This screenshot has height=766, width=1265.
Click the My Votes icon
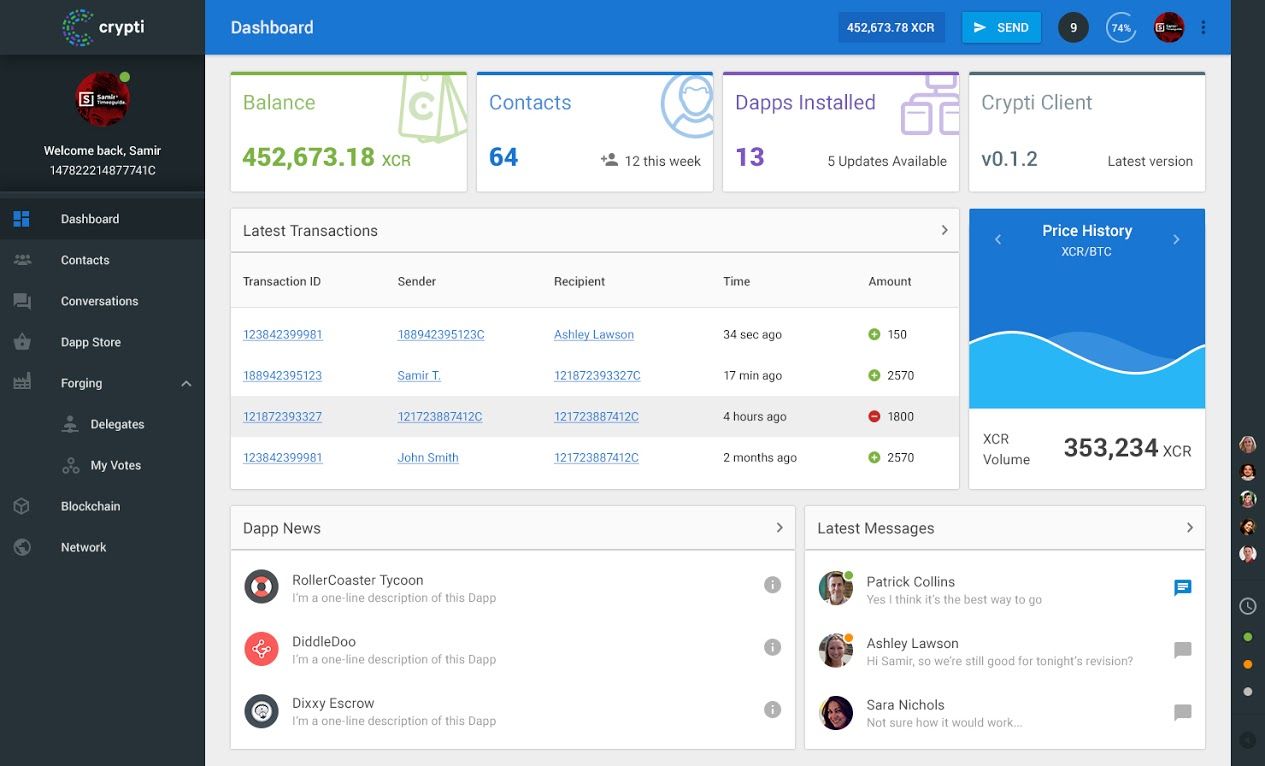pos(70,465)
